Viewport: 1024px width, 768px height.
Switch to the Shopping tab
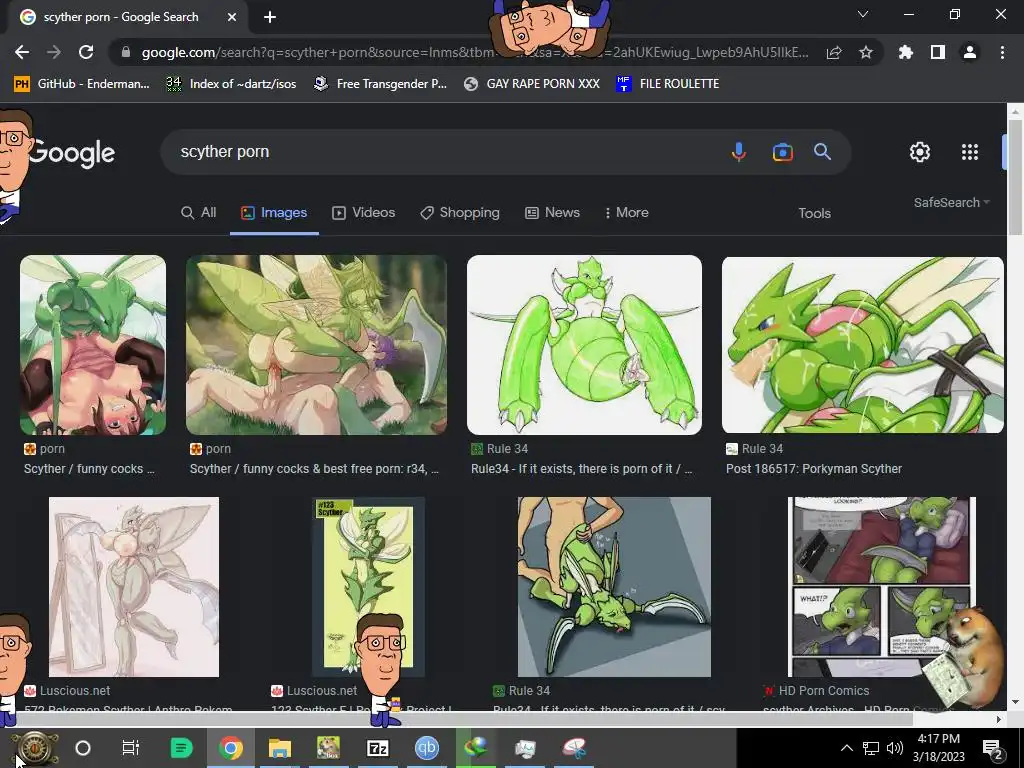point(460,213)
